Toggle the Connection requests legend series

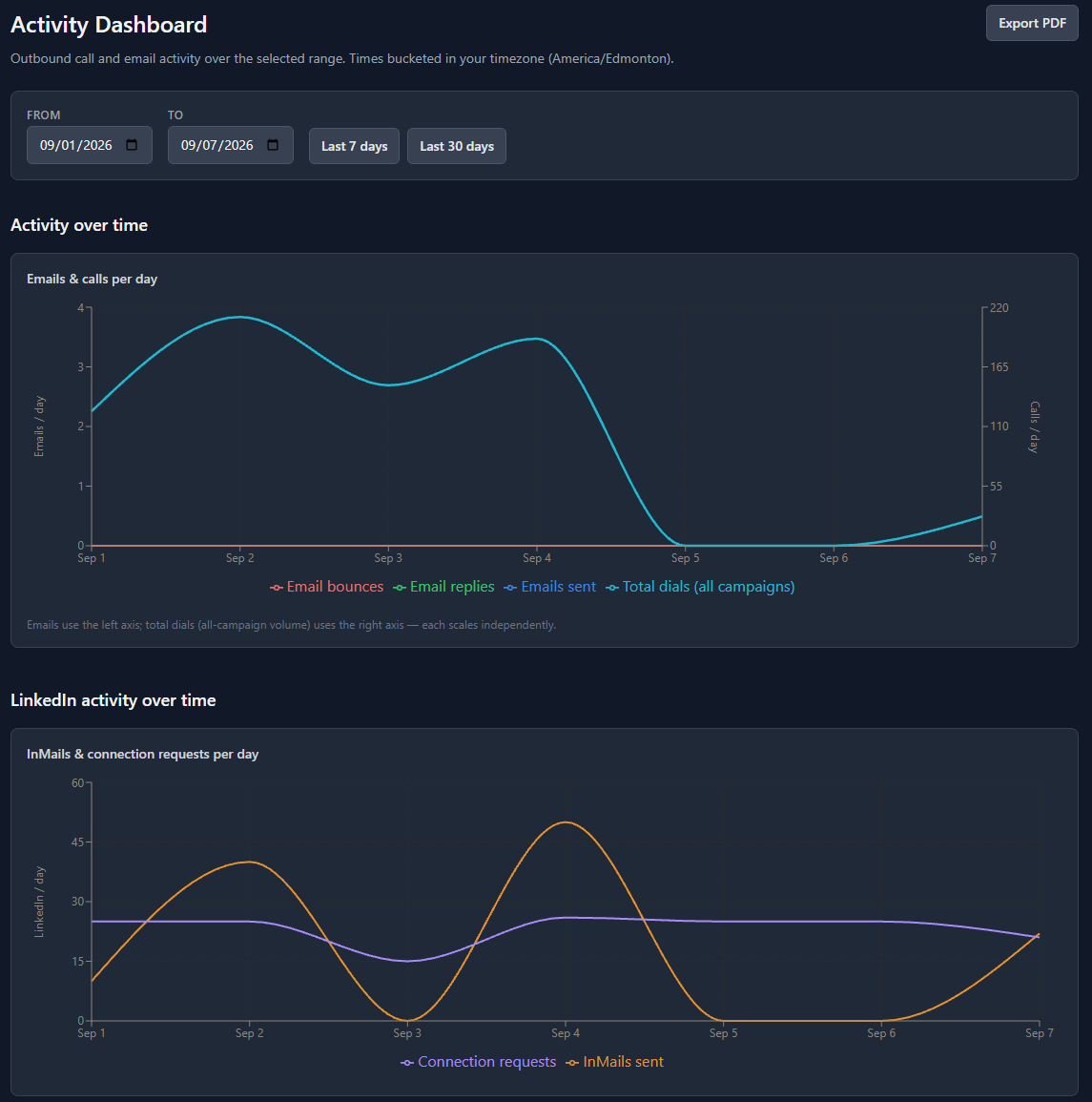click(478, 1062)
